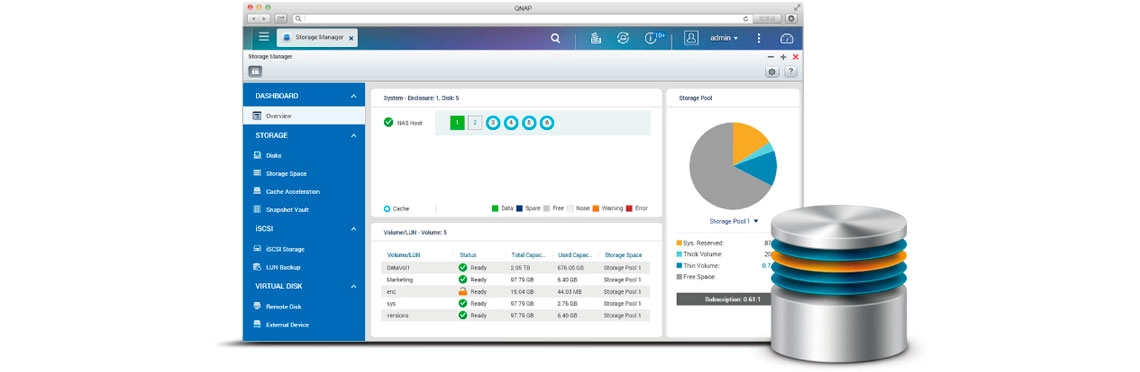The height and width of the screenshot is (372, 1140).
Task: Open Storage Manager help button
Action: (x=790, y=72)
